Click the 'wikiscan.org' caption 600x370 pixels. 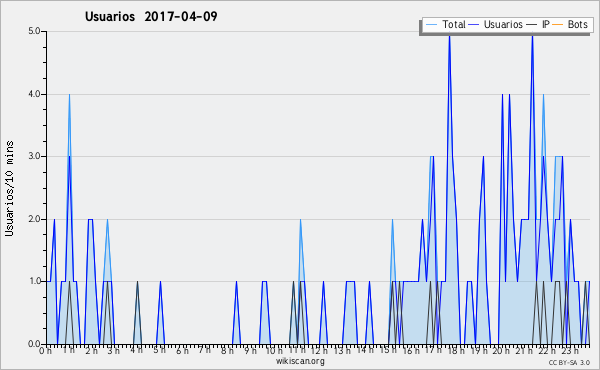pos(300,361)
